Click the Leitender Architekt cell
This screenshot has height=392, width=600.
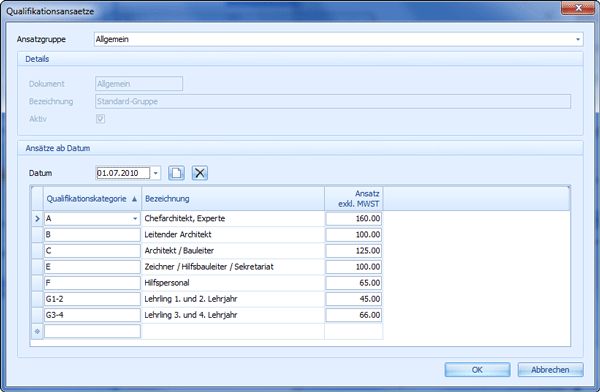point(233,235)
